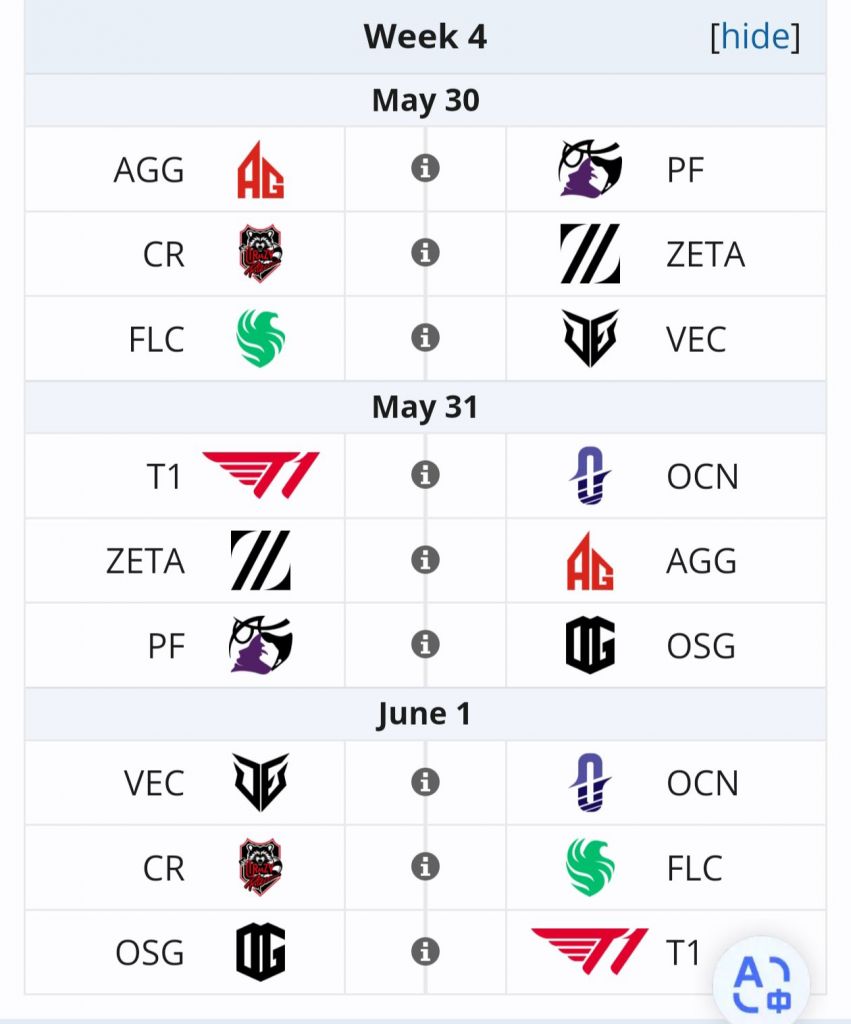The width and height of the screenshot is (851, 1024).
Task: Click the VEC team name on June 1
Action: 154,783
